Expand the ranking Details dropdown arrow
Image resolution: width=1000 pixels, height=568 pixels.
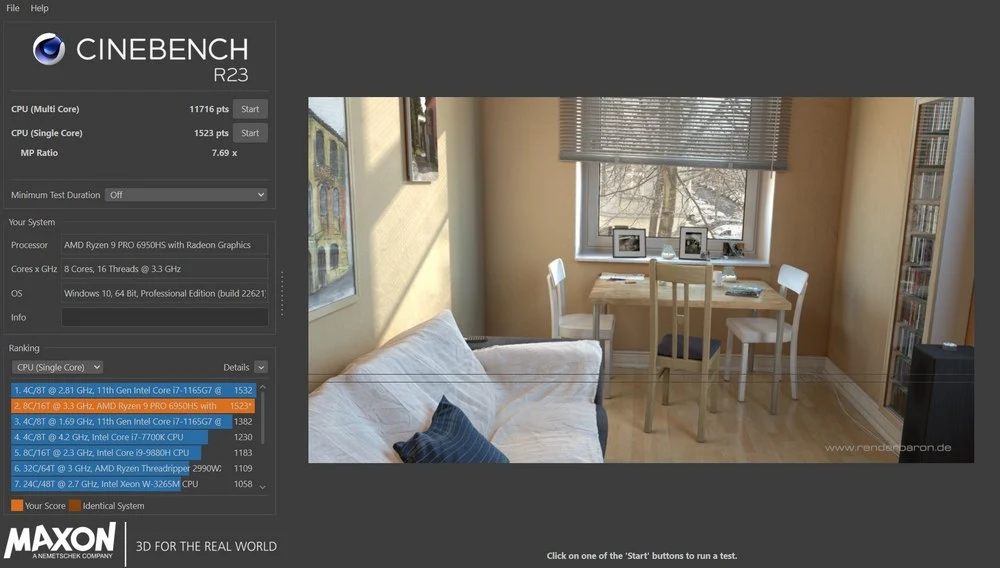click(x=261, y=367)
